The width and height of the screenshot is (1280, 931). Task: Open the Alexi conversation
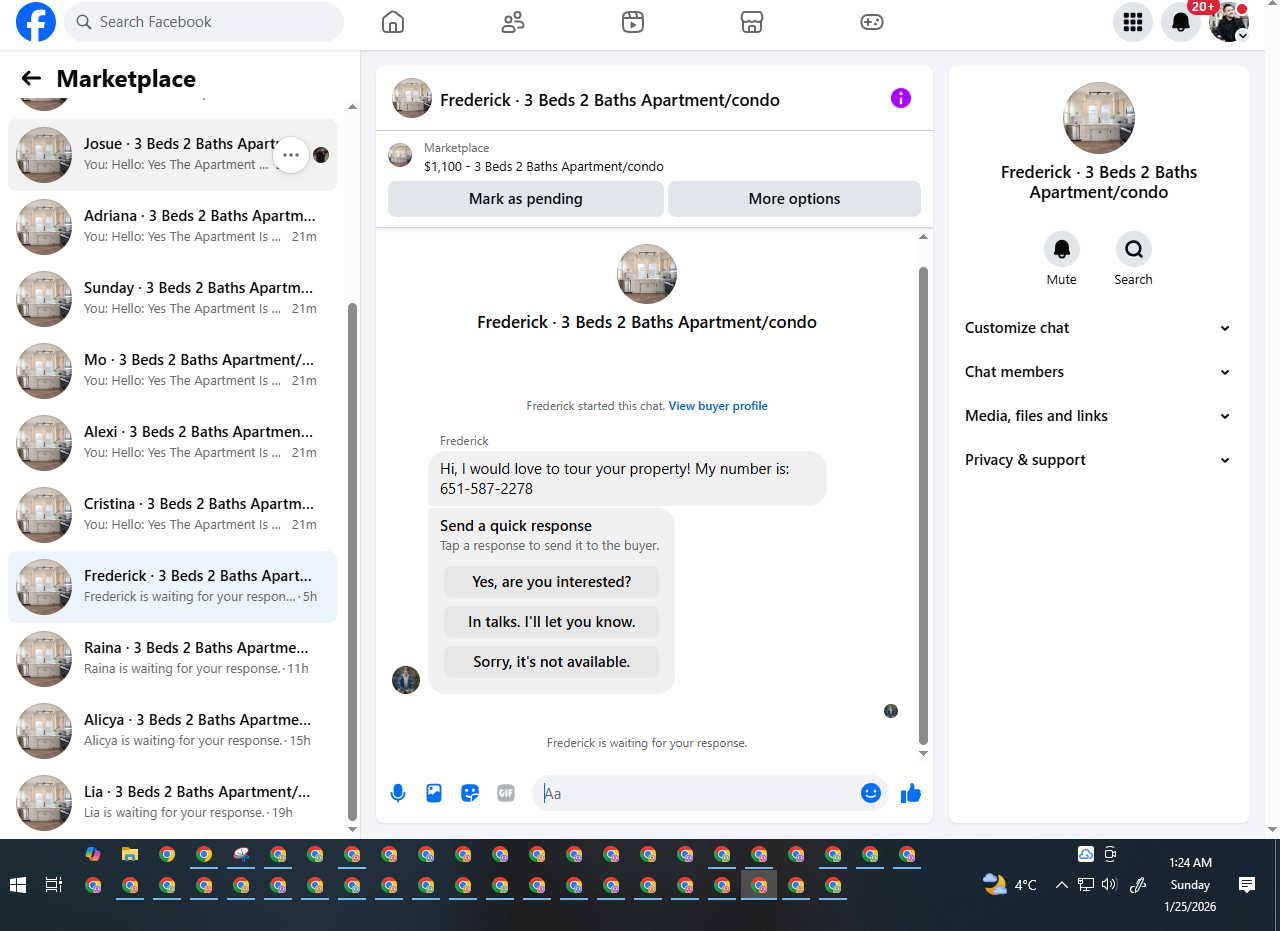pos(172,443)
